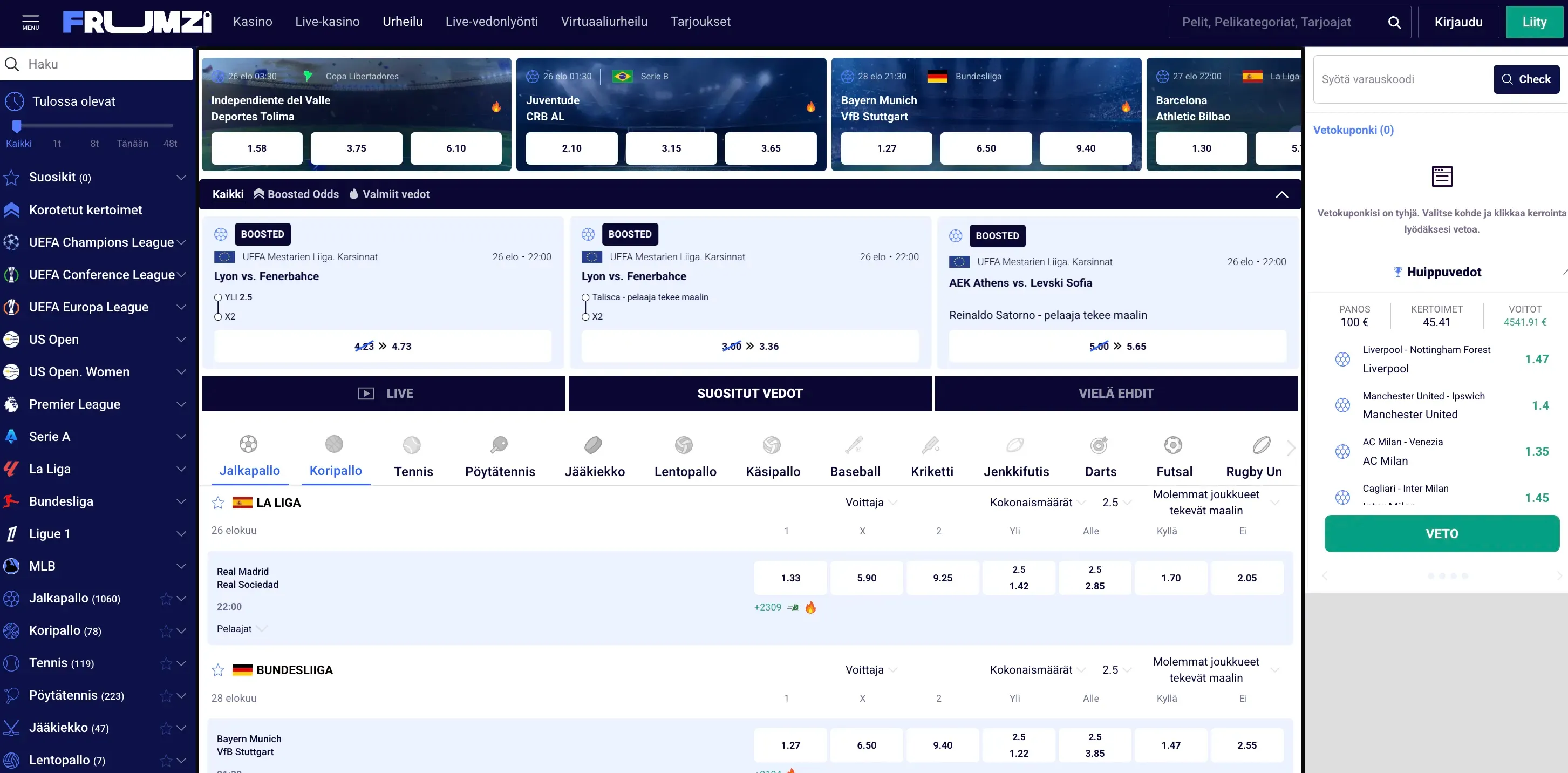Viewport: 1568px width, 773px height.
Task: Expand the US Open chevron
Action: (x=181, y=340)
